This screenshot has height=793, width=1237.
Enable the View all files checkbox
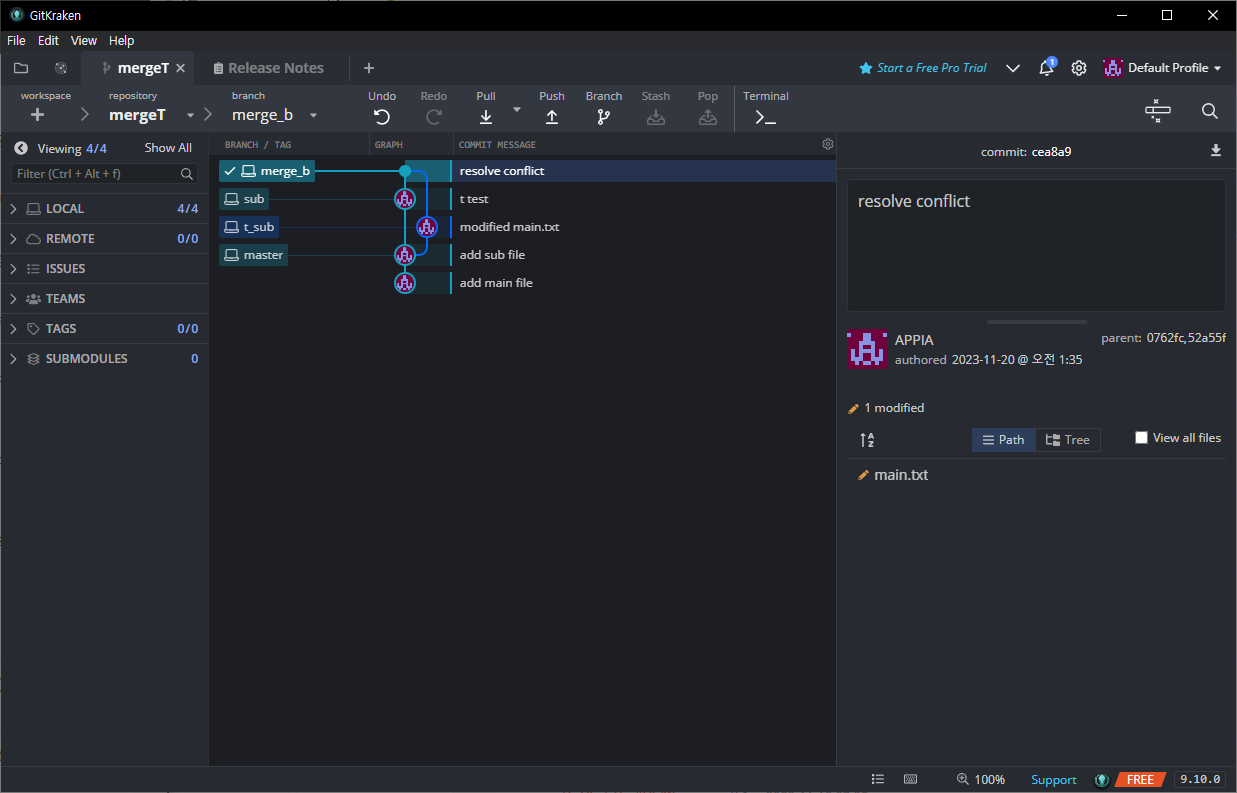(1141, 438)
